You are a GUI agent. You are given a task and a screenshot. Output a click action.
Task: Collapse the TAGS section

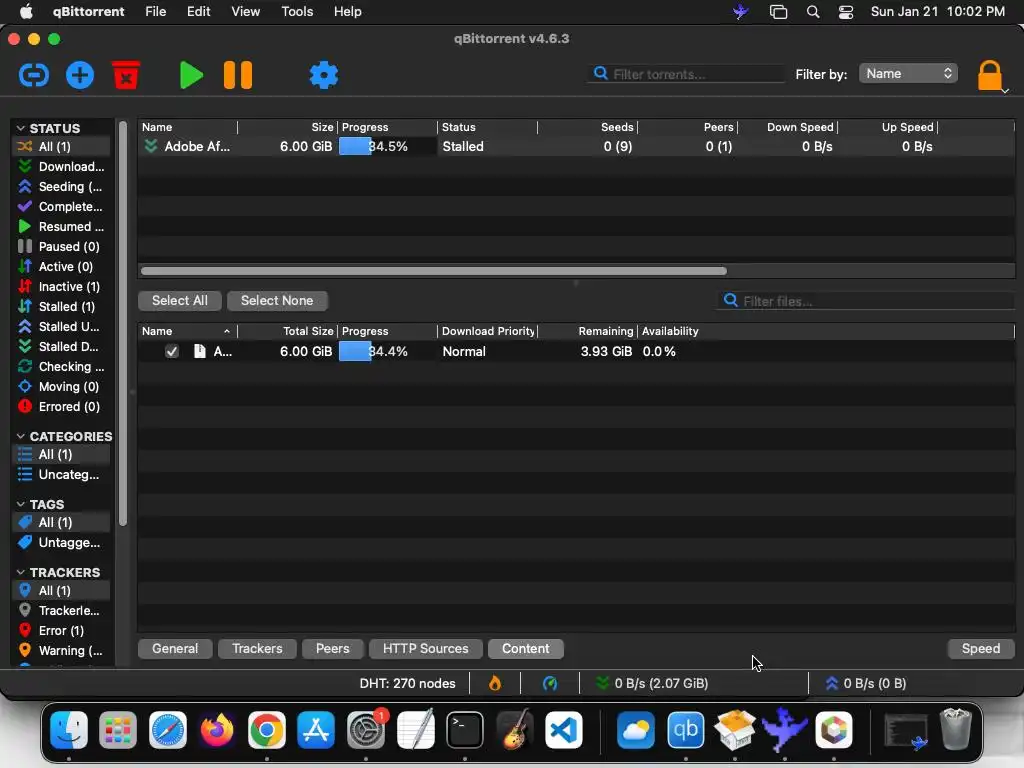(20, 504)
